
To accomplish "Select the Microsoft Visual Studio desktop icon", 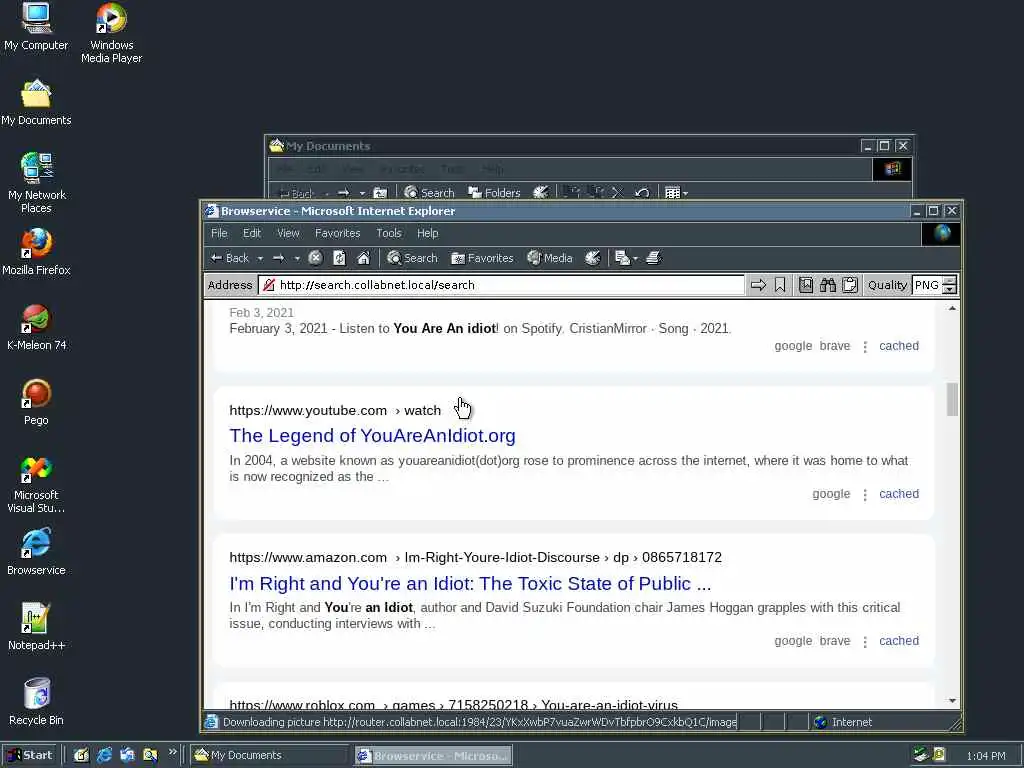I will [x=36, y=484].
